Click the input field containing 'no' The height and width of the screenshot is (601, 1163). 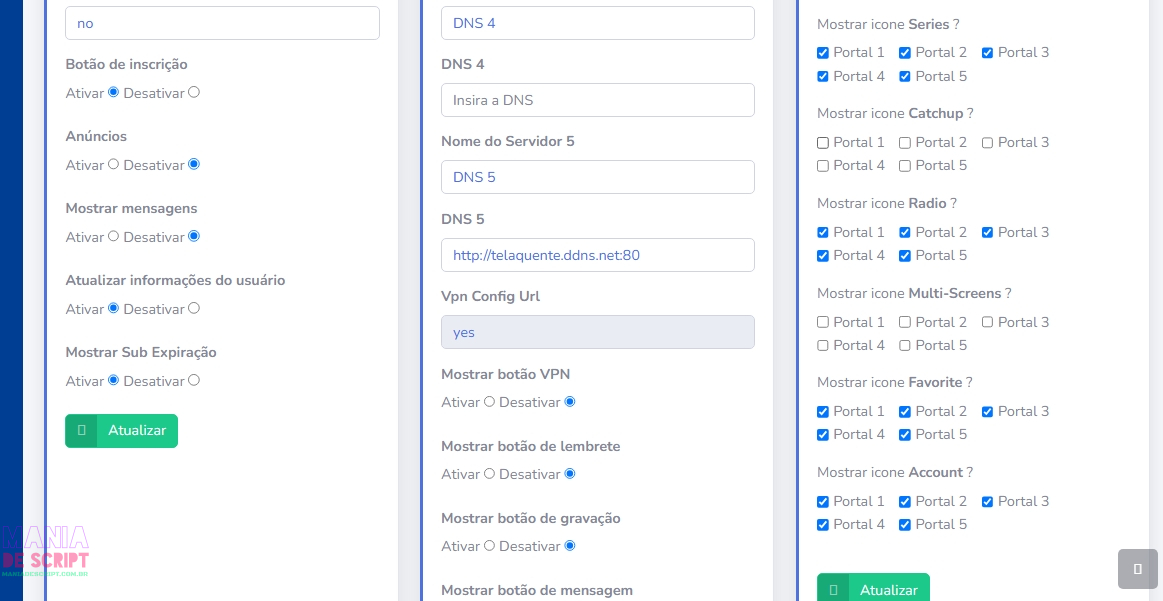[223, 23]
